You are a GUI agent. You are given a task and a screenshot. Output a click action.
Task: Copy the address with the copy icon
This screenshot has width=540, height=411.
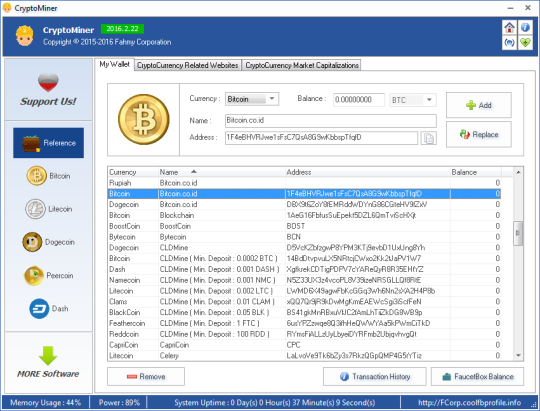[428, 138]
